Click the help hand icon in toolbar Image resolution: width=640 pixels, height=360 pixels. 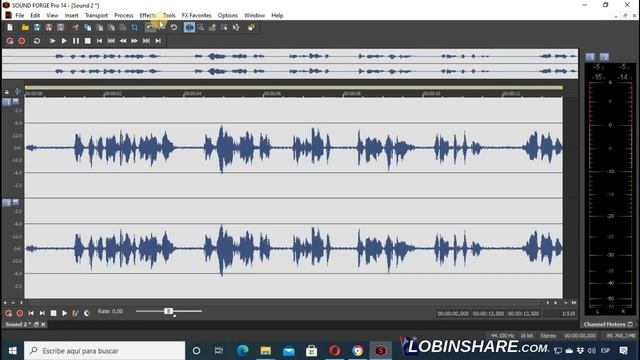(x=251, y=27)
